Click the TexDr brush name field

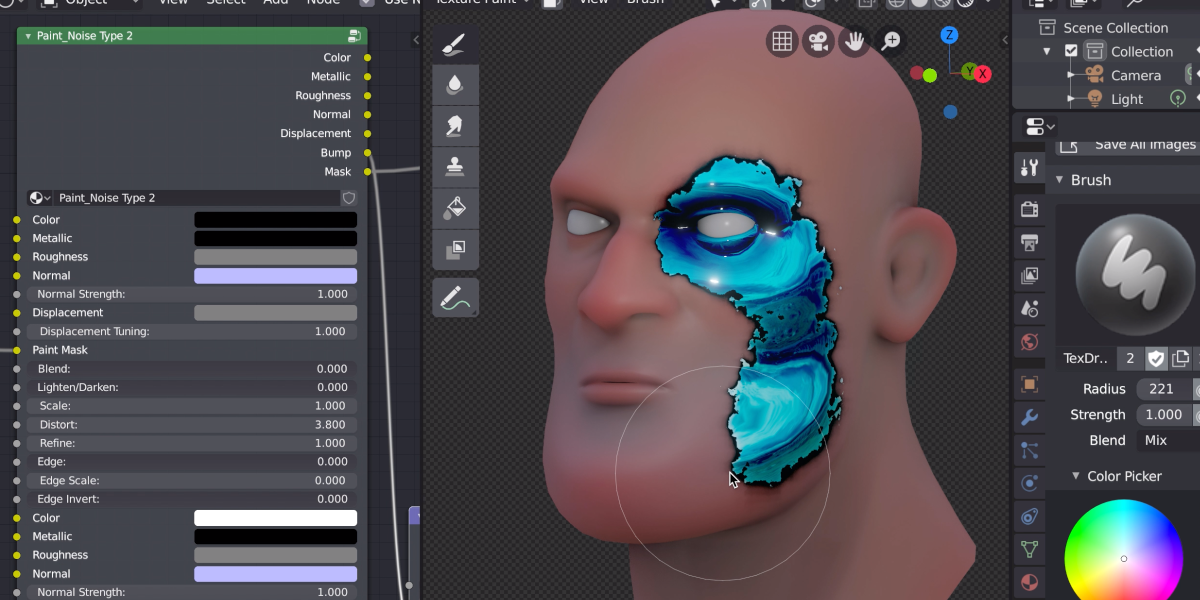pos(1088,358)
